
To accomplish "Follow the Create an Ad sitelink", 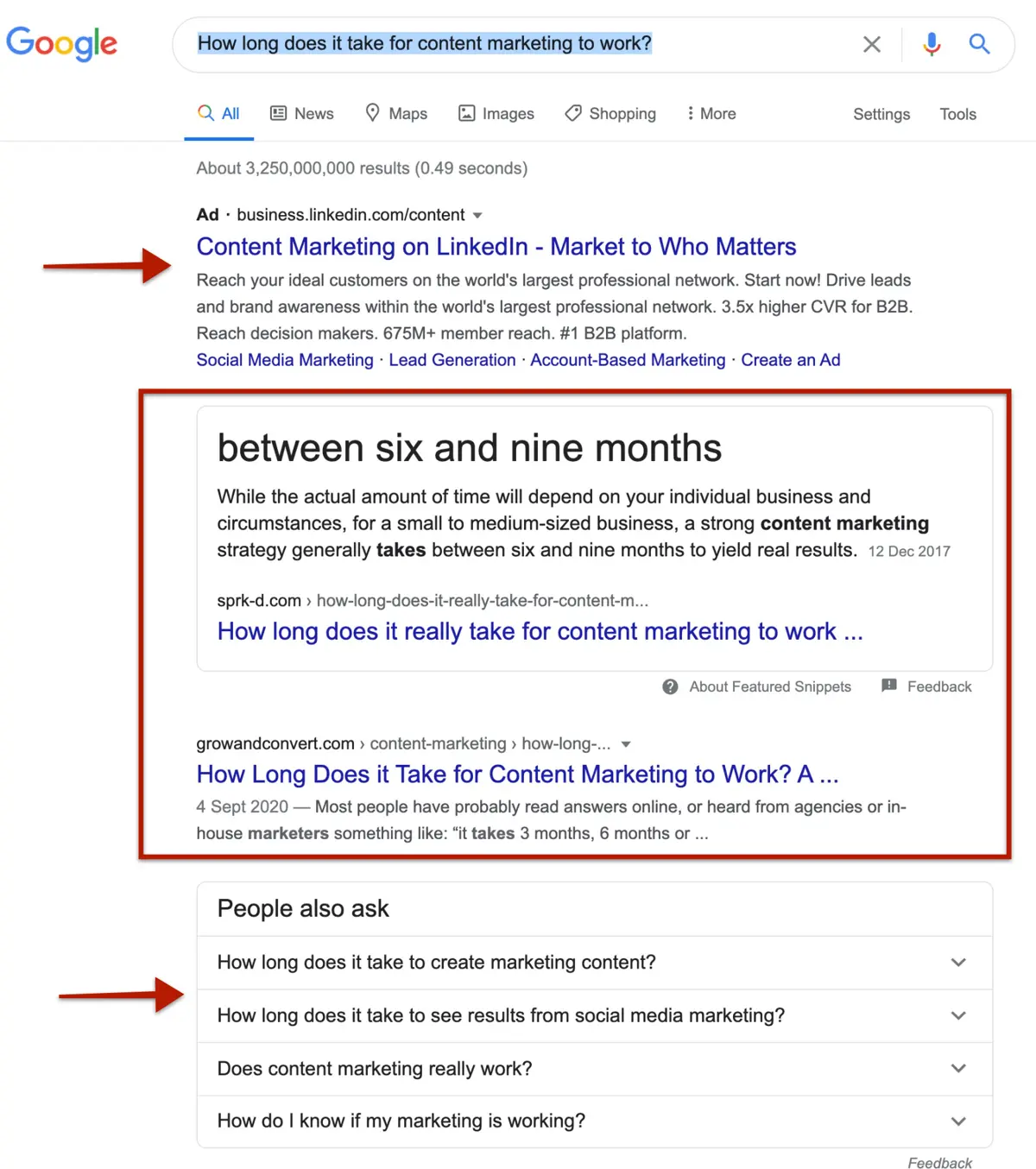I will click(791, 360).
